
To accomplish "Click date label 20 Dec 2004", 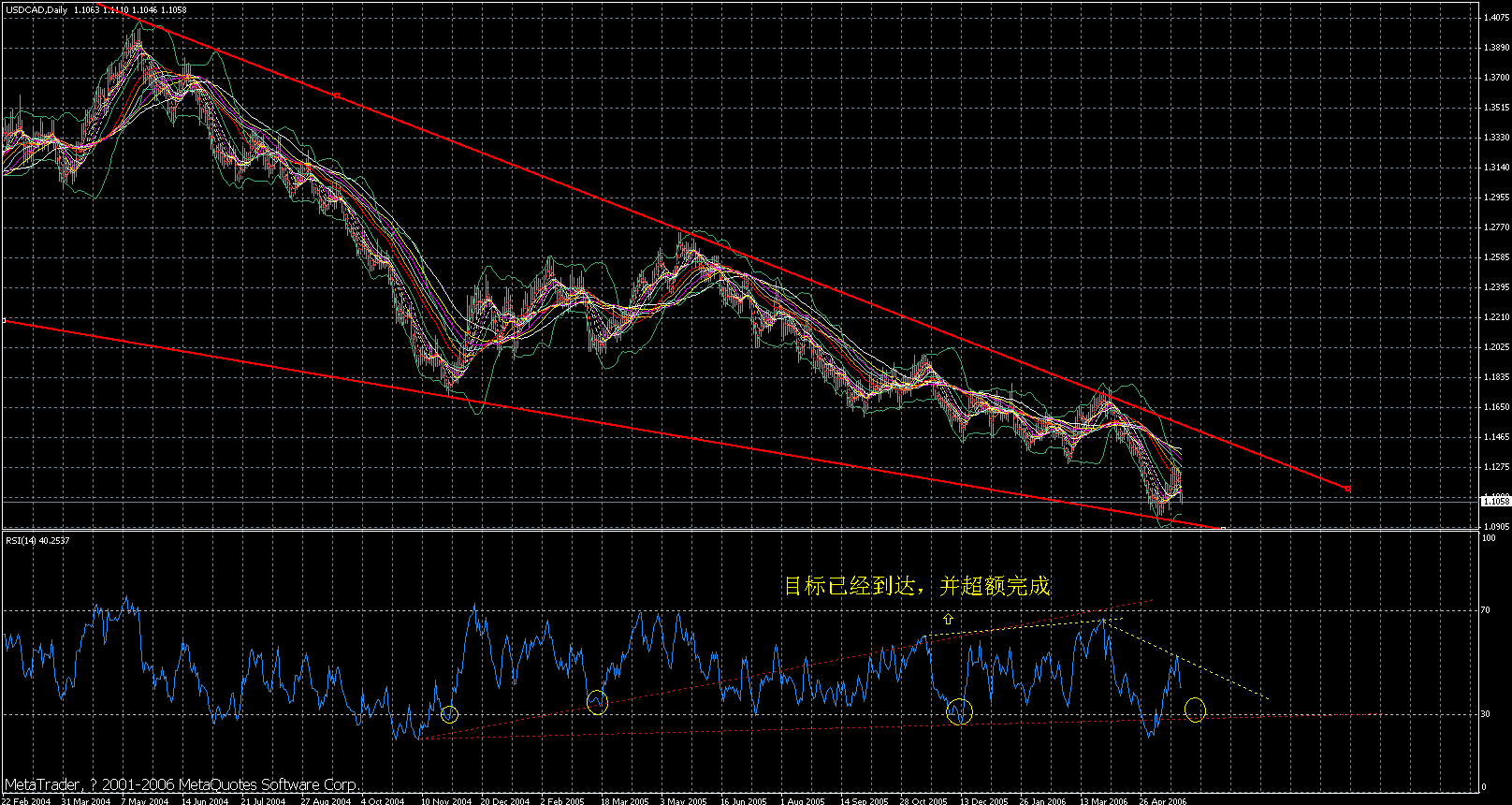I will click(x=505, y=800).
